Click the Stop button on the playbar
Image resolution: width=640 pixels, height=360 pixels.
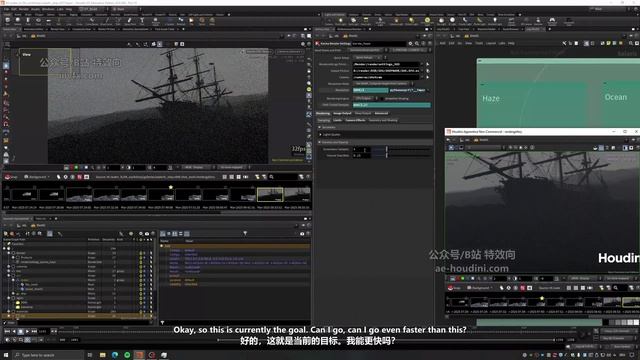pos(20,331)
